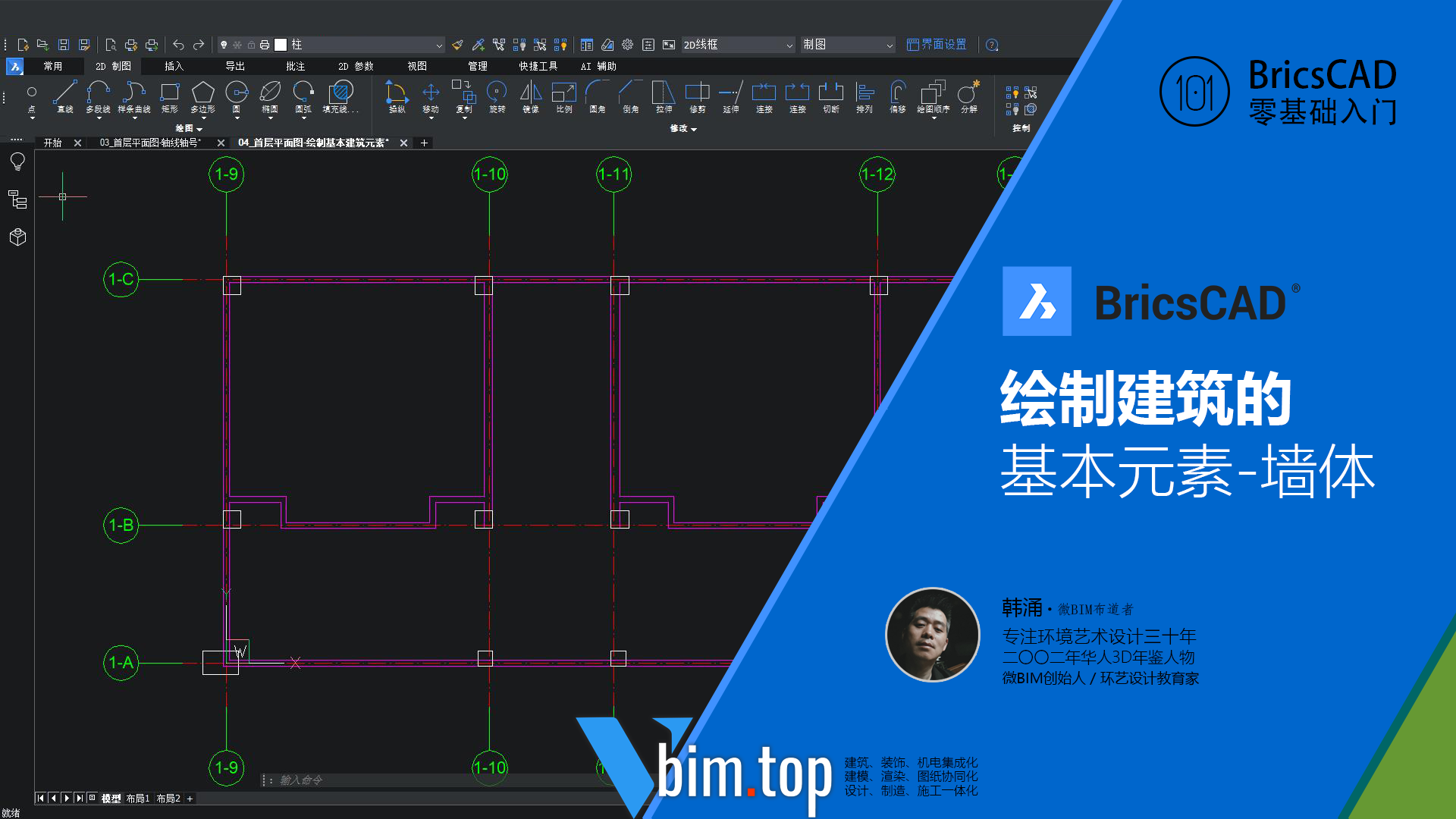
Task: Toggle layer freeze snowflake icon
Action: click(x=237, y=45)
